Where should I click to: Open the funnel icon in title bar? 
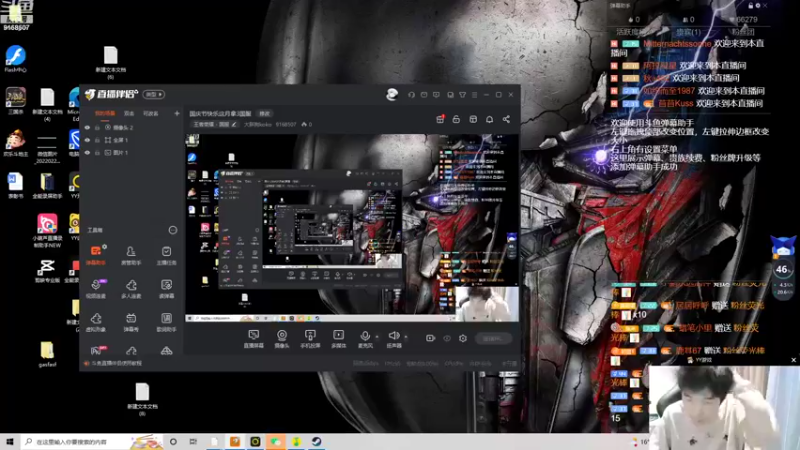tap(462, 94)
